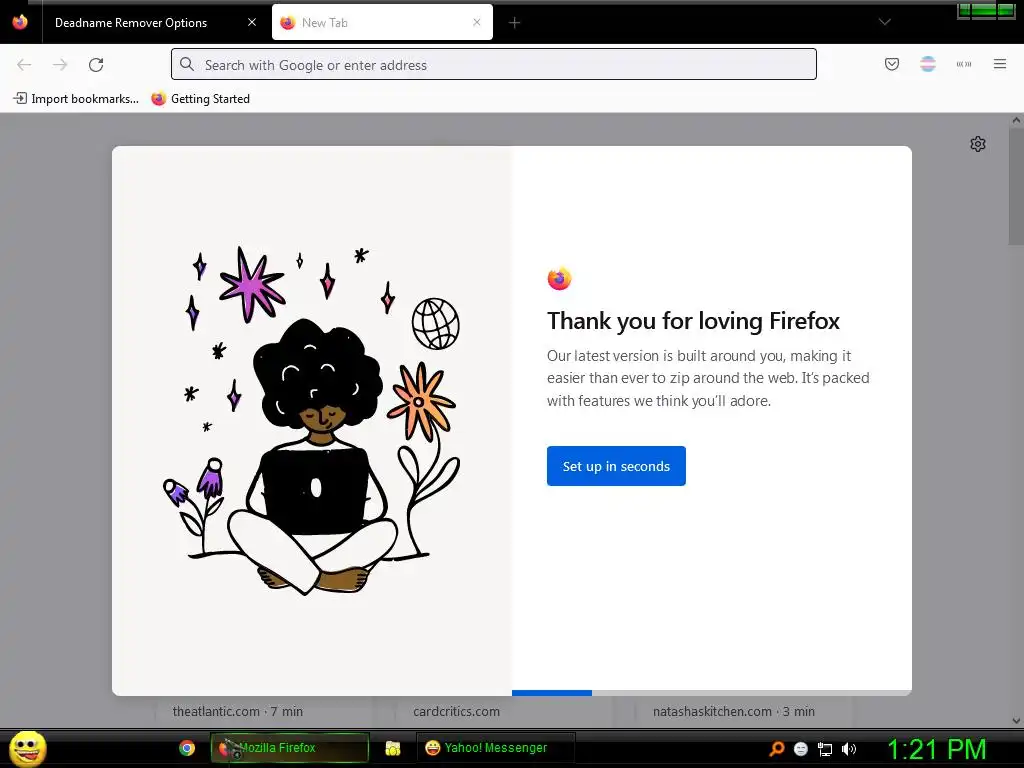This screenshot has width=1024, height=768.
Task: Open the Getting Started bookmark
Action: coord(200,99)
